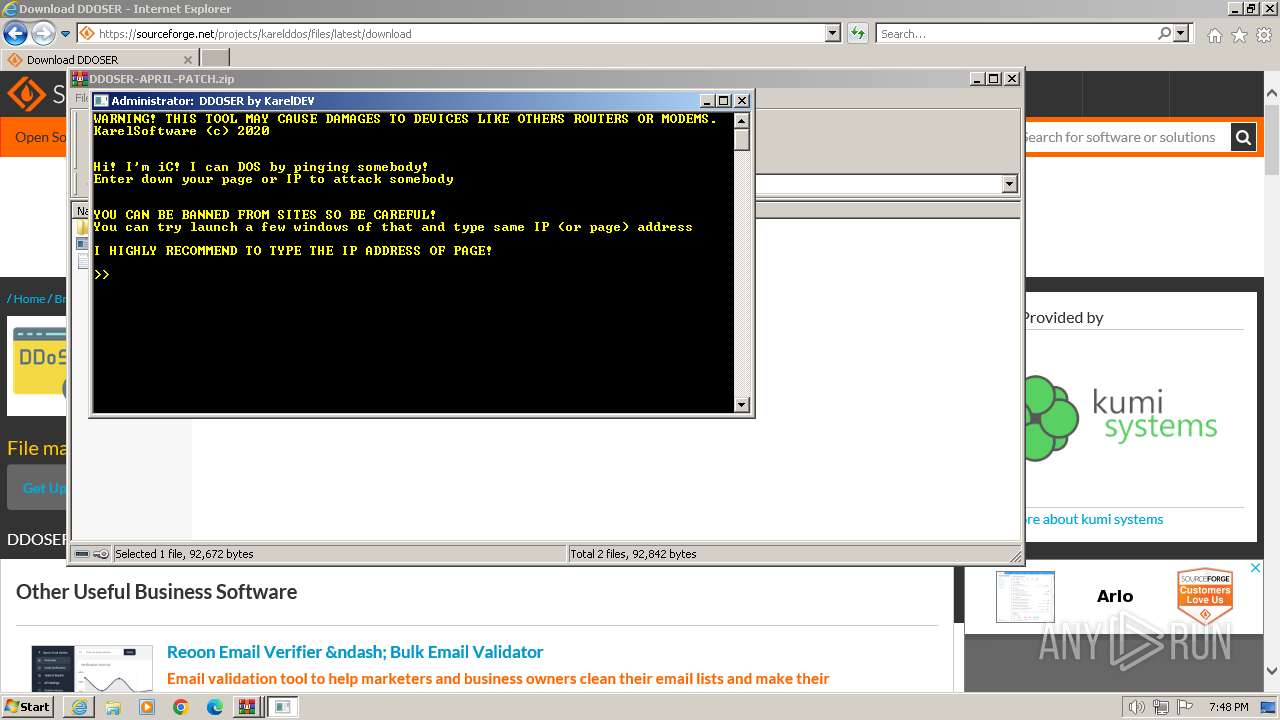Viewport: 1280px width, 720px height.
Task: Click the DDOSER console scrollbar up arrow
Action: (x=741, y=120)
